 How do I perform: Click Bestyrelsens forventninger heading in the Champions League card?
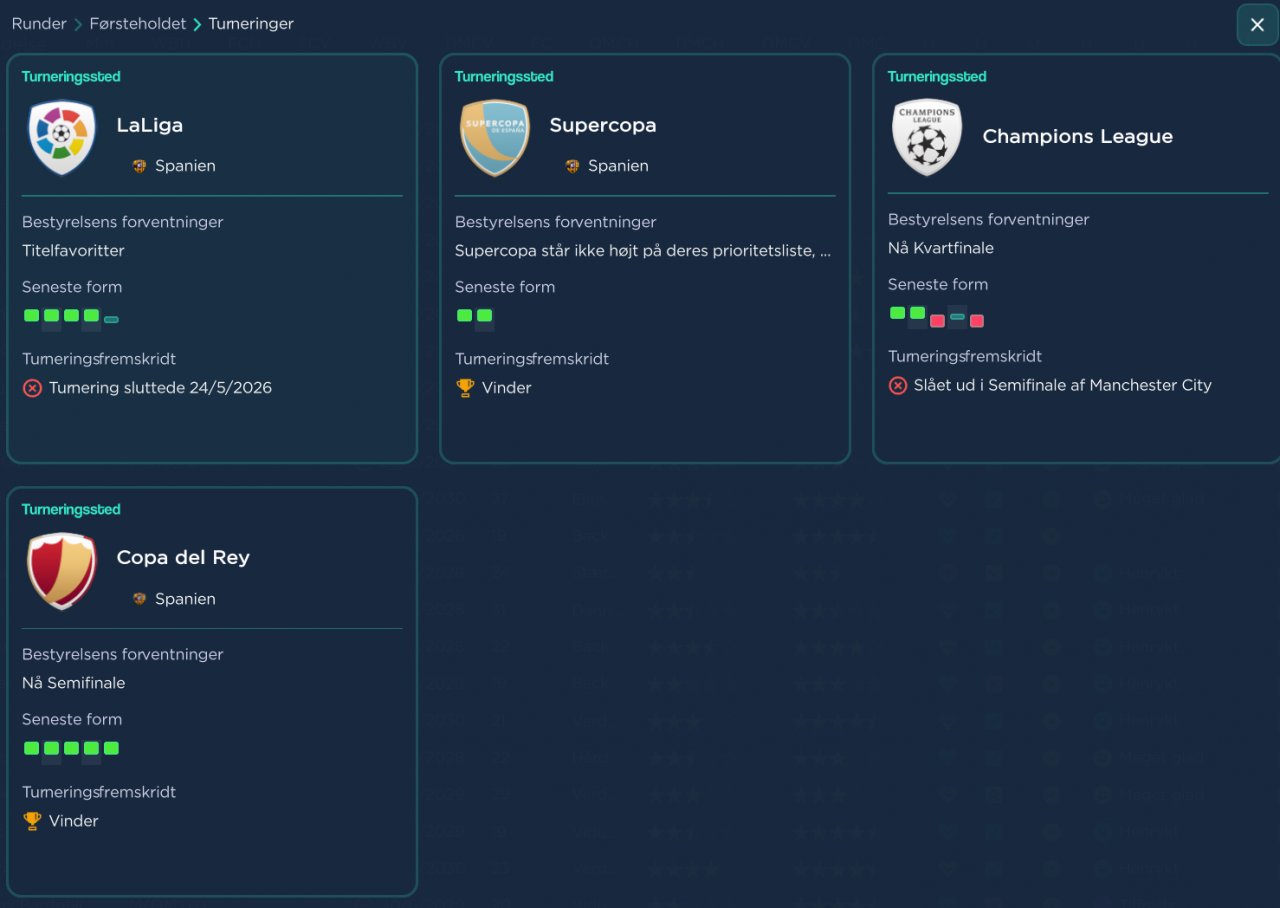coord(989,219)
